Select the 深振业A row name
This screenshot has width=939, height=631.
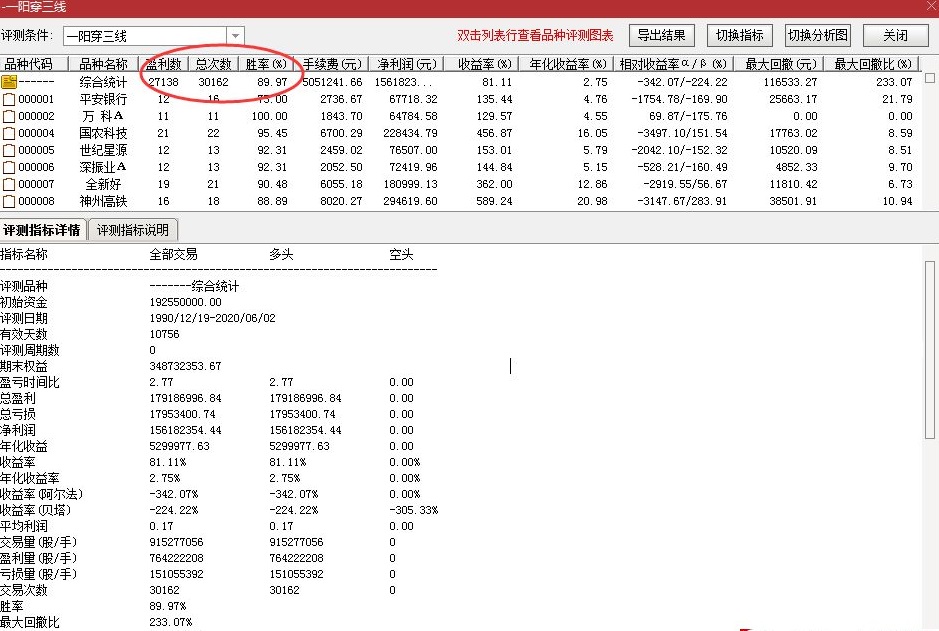click(x=103, y=167)
